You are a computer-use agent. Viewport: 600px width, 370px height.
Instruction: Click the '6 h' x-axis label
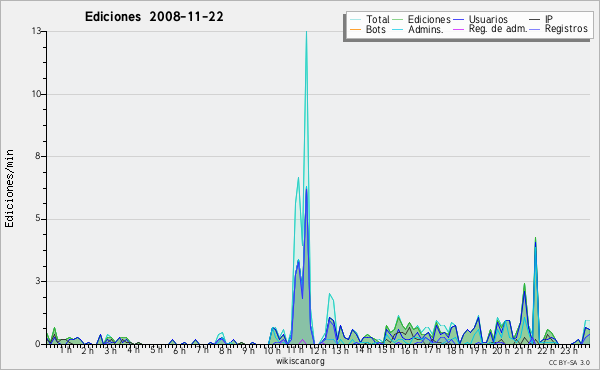(x=179, y=350)
